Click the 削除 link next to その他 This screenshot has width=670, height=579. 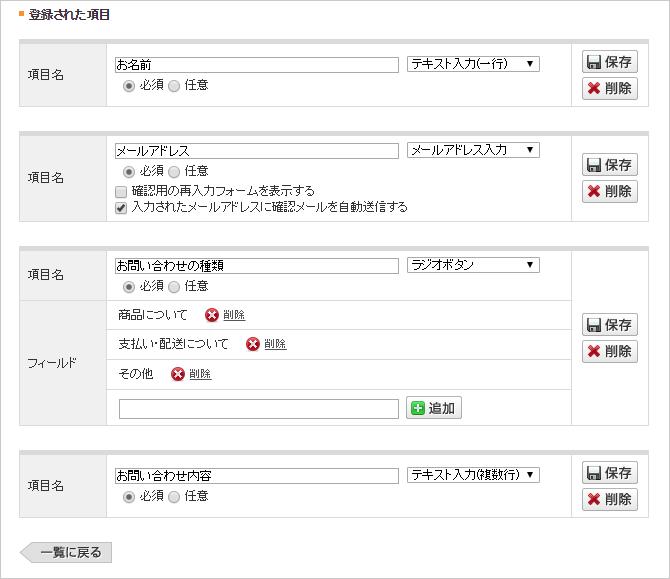click(200, 374)
